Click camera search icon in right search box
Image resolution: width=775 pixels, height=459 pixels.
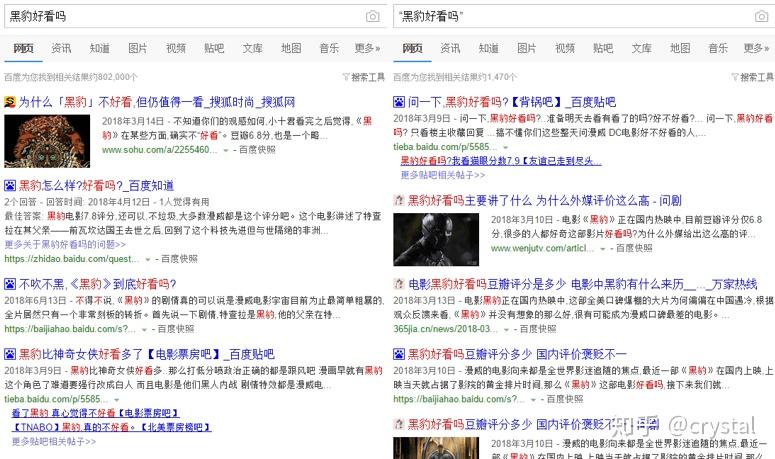pyautogui.click(x=762, y=16)
